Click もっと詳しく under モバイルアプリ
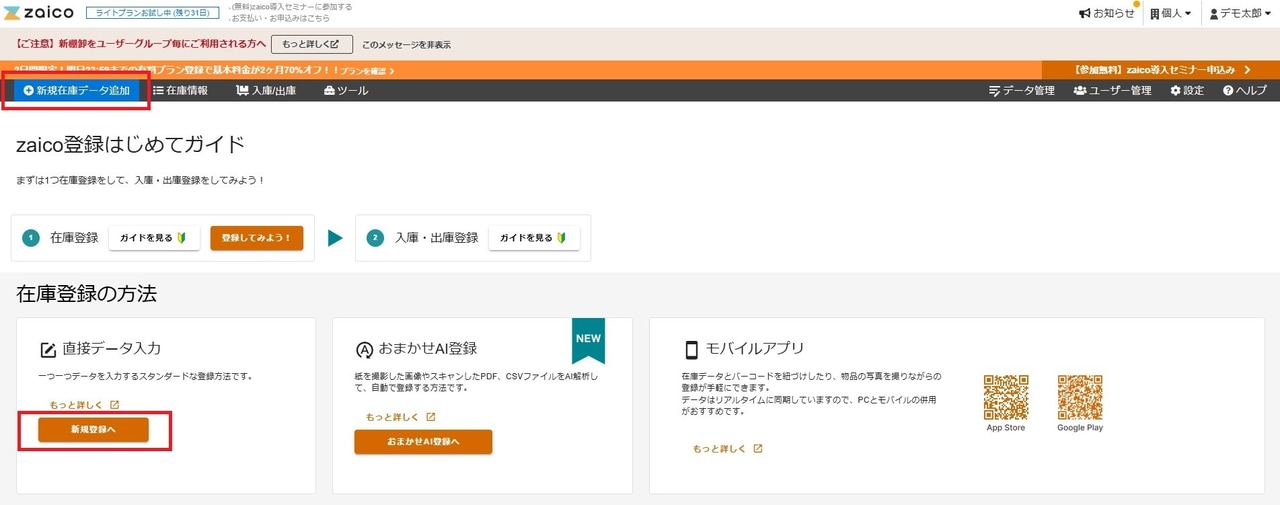 pyautogui.click(x=728, y=449)
